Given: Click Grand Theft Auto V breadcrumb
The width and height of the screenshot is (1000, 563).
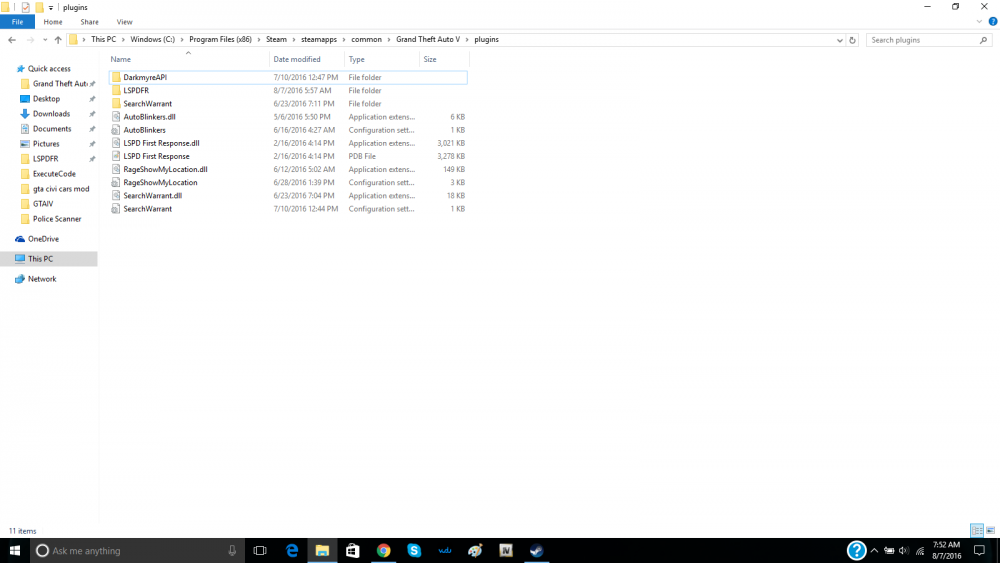Looking at the screenshot, I should 428,40.
